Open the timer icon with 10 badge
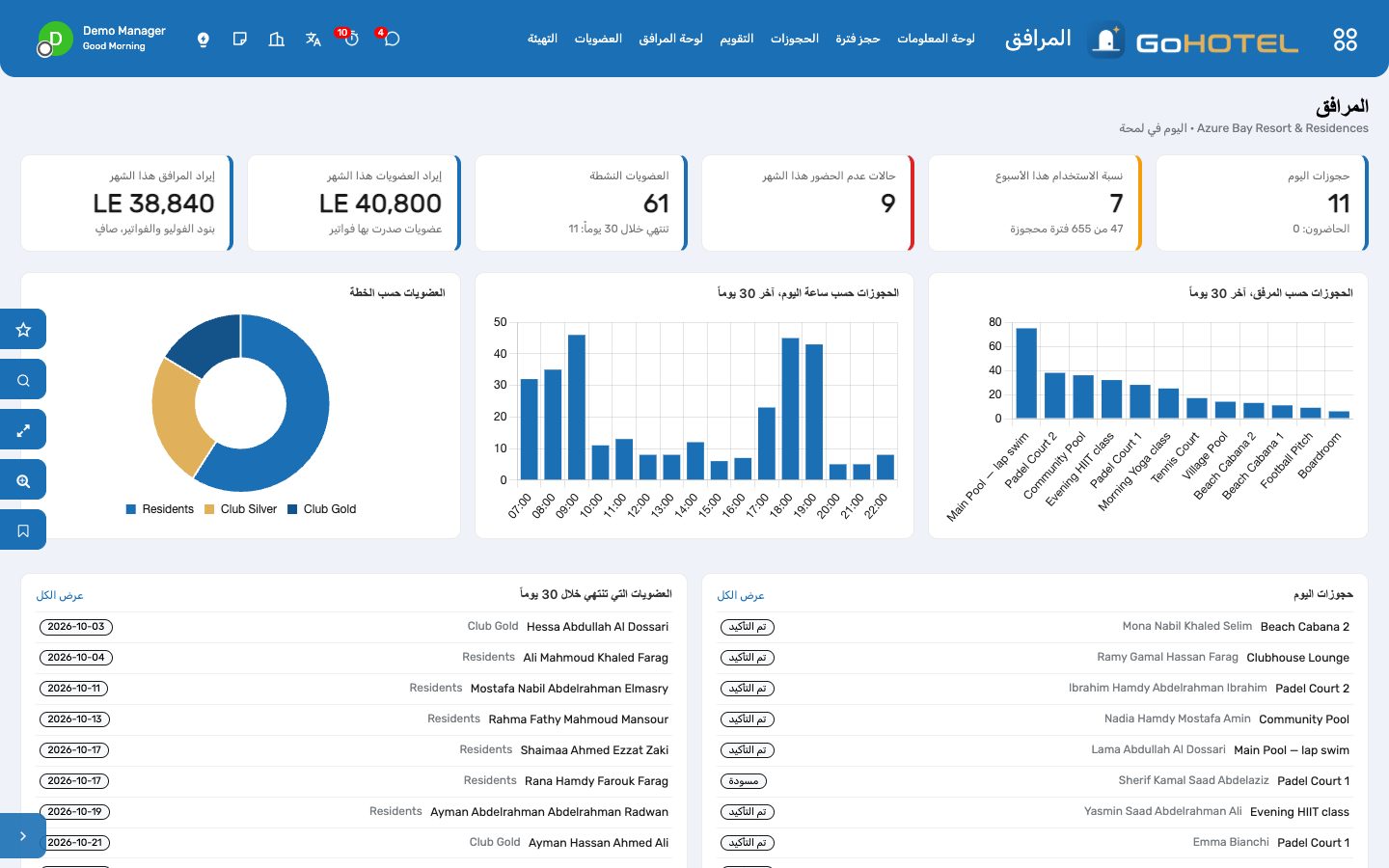 (x=351, y=39)
